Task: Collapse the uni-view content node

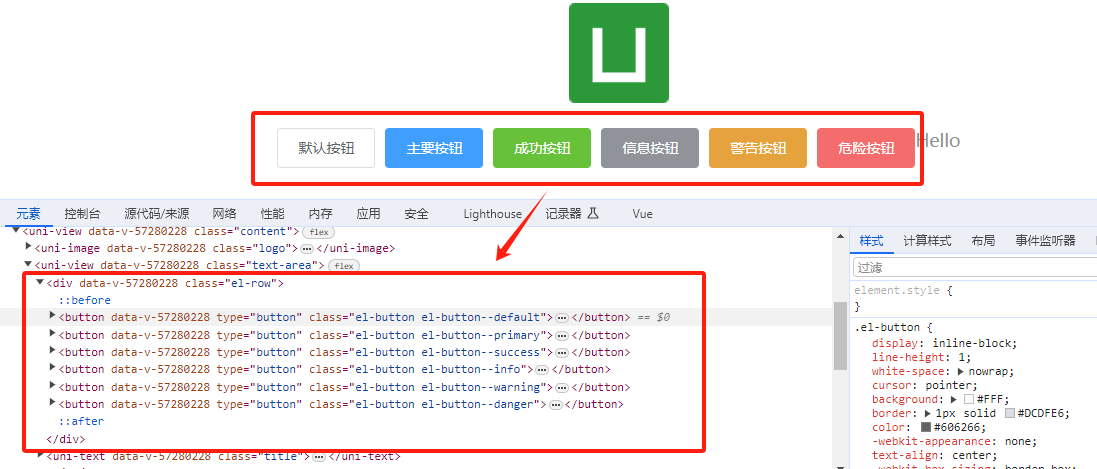Action: click(x=16, y=230)
